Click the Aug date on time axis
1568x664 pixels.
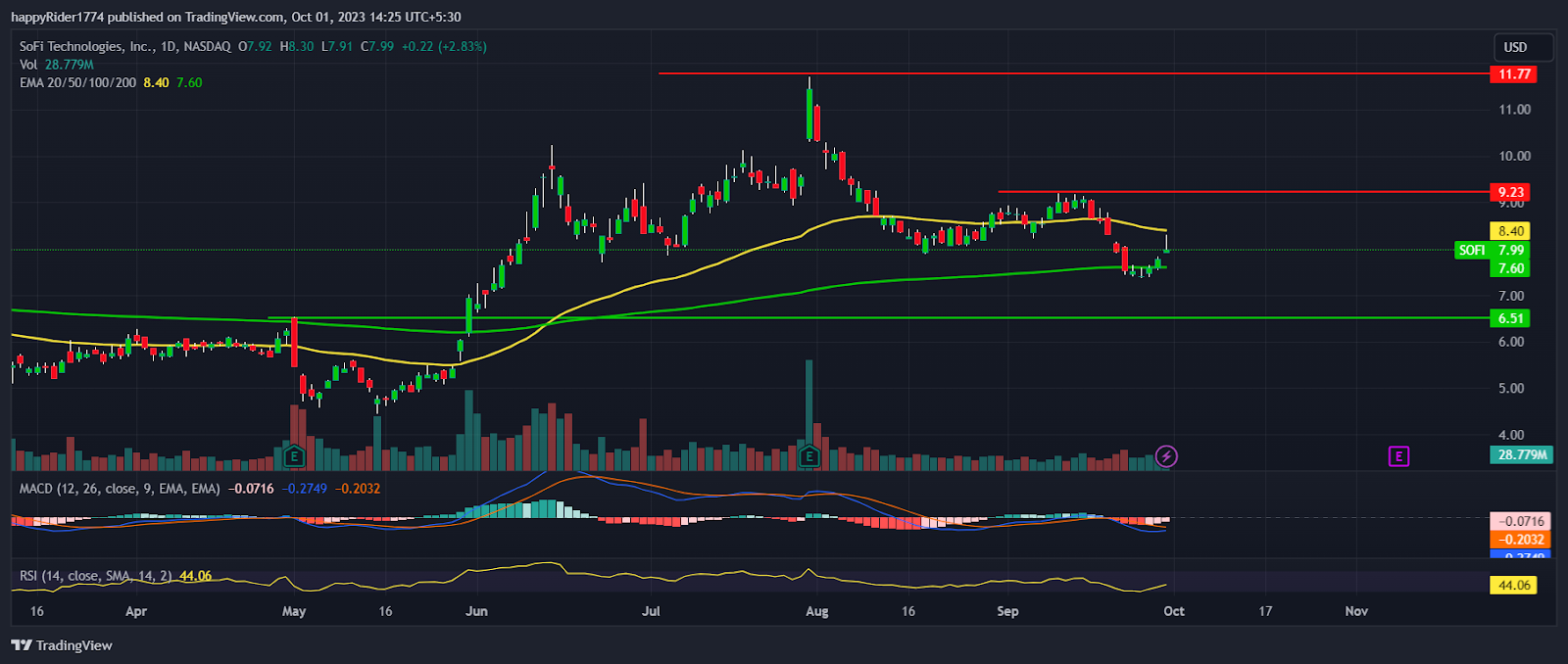point(816,611)
